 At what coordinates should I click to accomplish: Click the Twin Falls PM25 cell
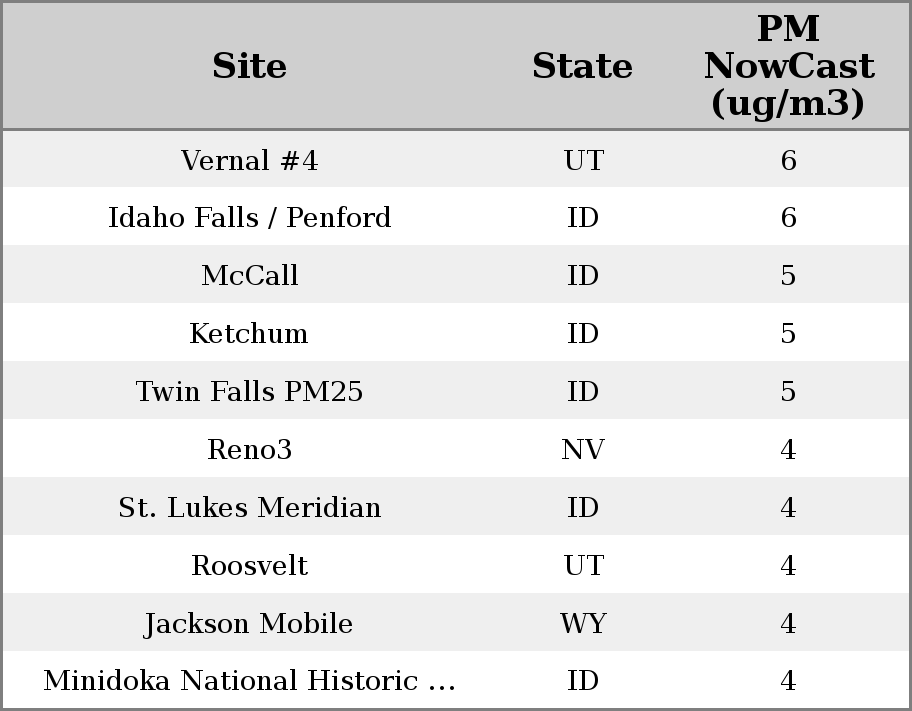click(249, 391)
